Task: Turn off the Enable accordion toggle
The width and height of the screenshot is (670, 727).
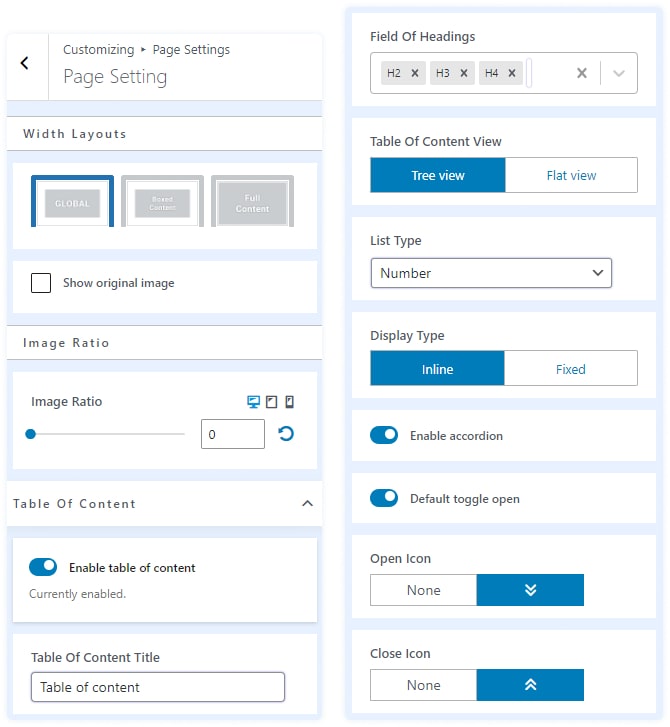Action: 384,435
